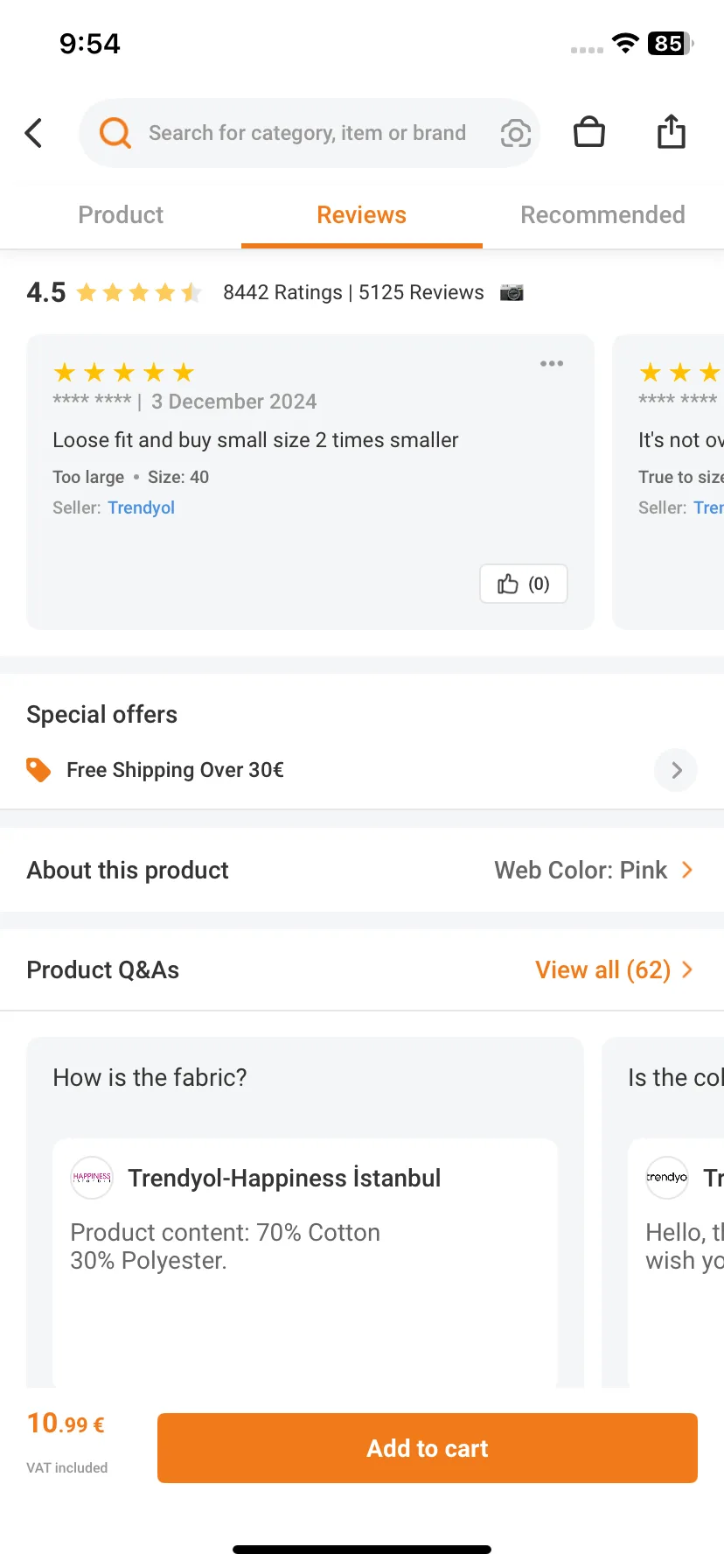Tap 'VAT included' note

[67, 1467]
